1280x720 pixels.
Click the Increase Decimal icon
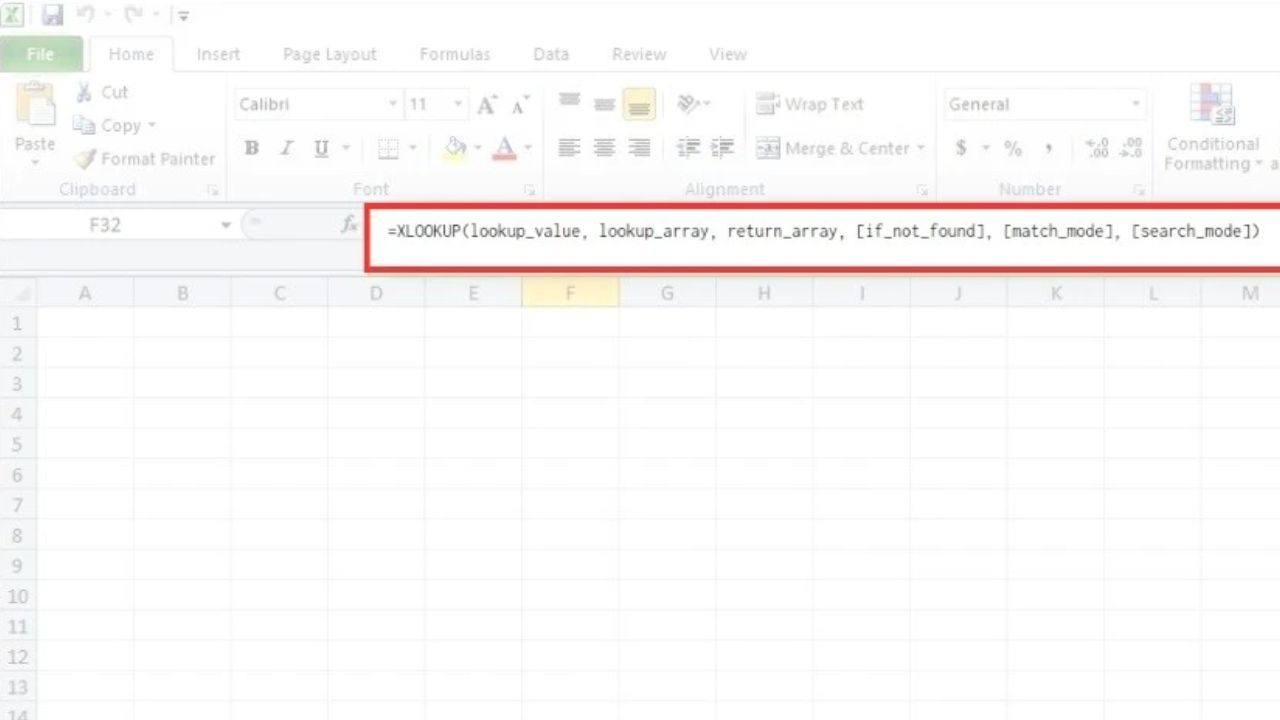[1097, 148]
